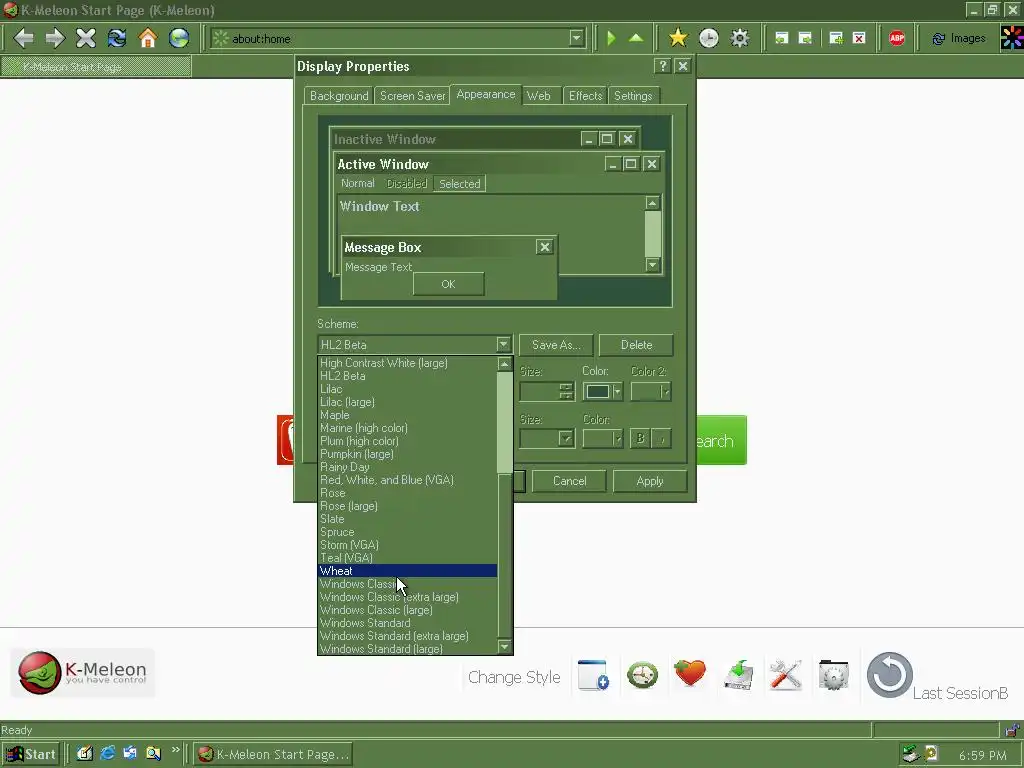
Task: Click Internet Explorer quick launch icon
Action: 108,754
